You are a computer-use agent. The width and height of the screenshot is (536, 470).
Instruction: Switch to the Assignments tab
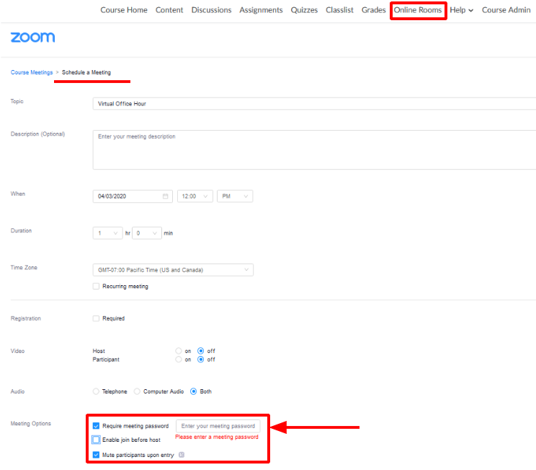[261, 10]
